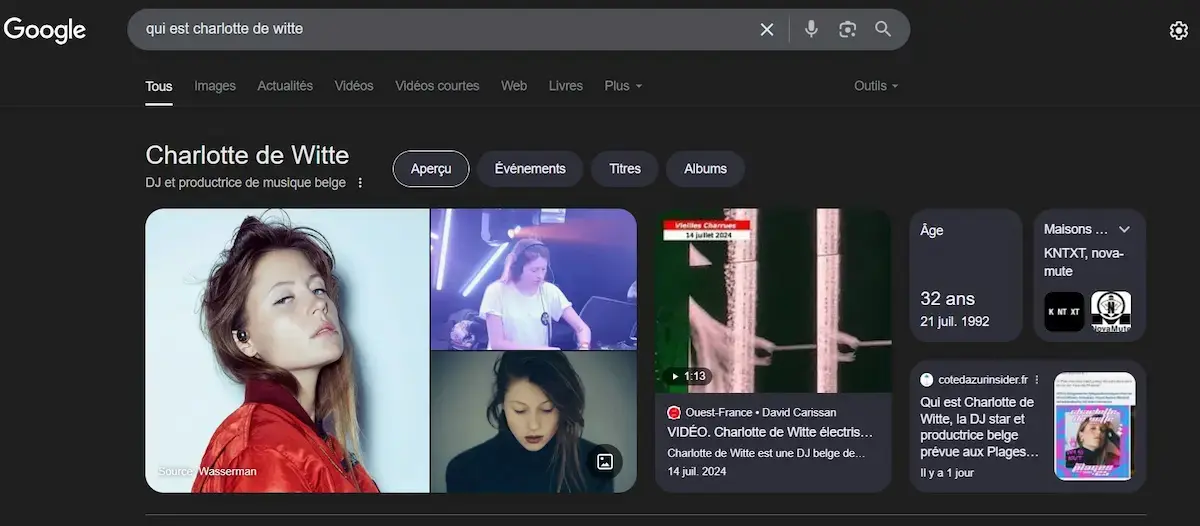1200x526 pixels.
Task: Select the Aperçu chip
Action: (431, 169)
